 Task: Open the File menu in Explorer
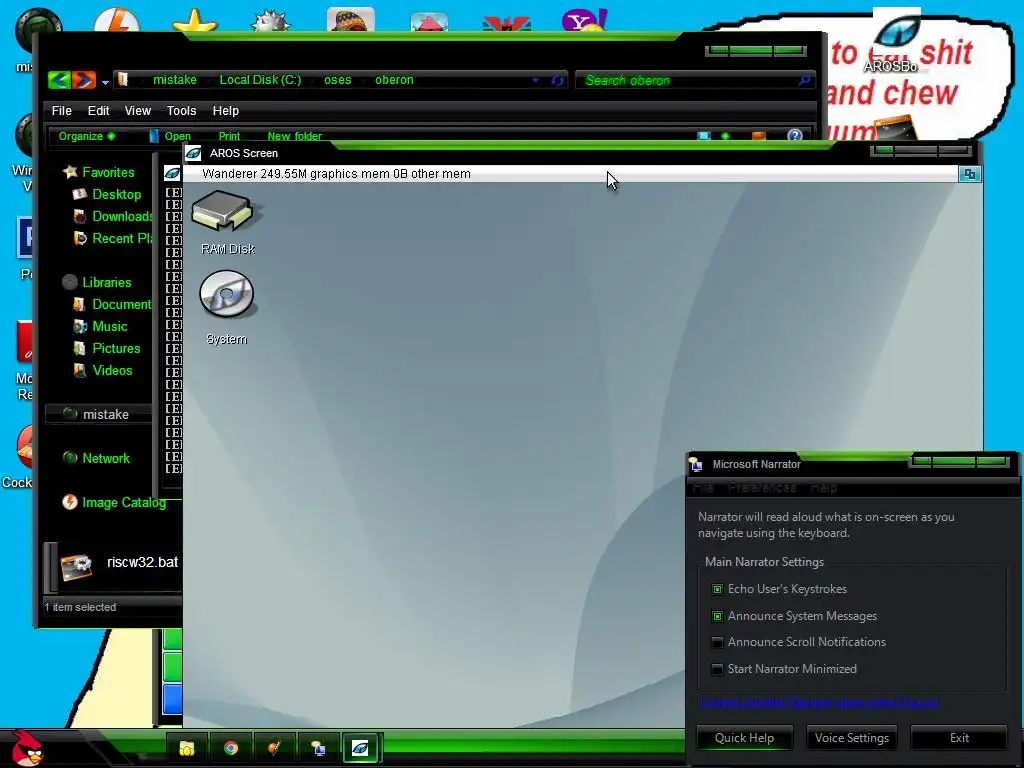point(61,110)
